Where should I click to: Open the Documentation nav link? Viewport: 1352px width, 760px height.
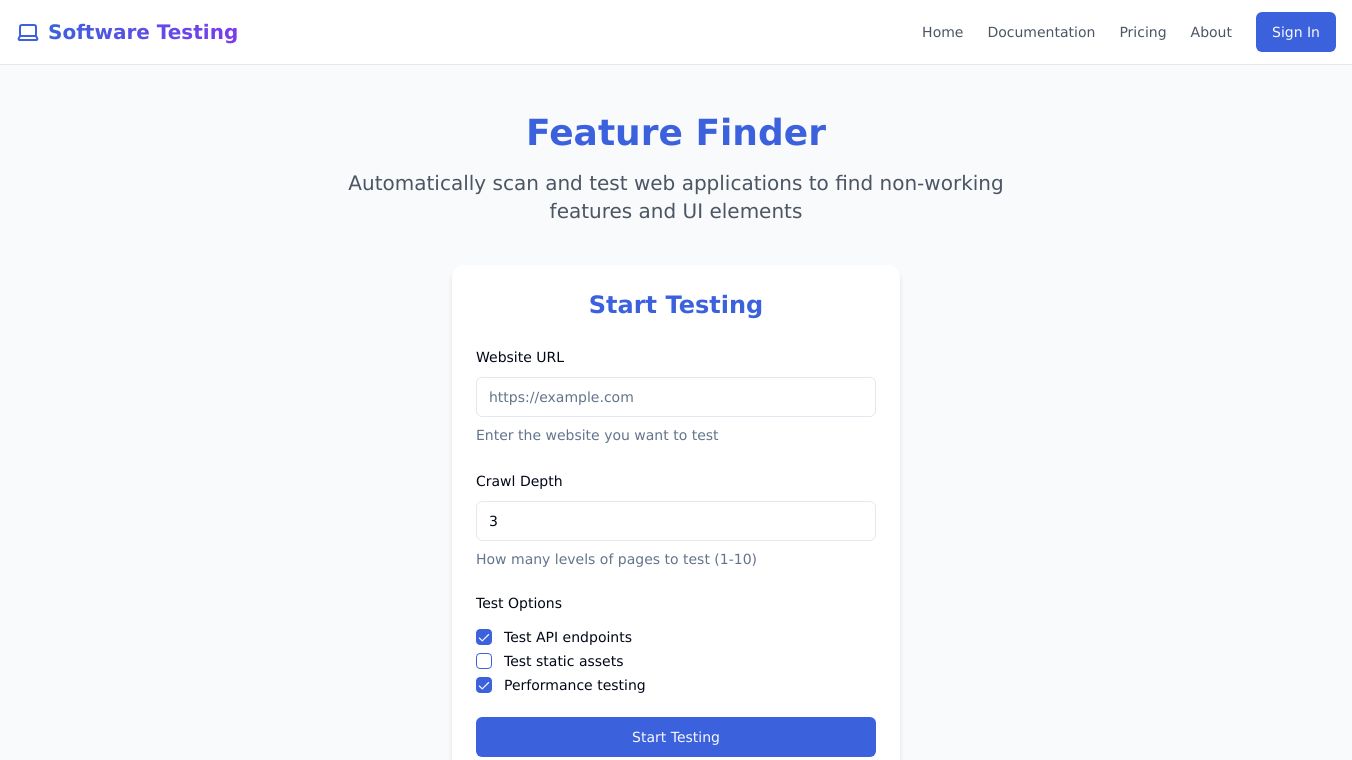pos(1041,32)
